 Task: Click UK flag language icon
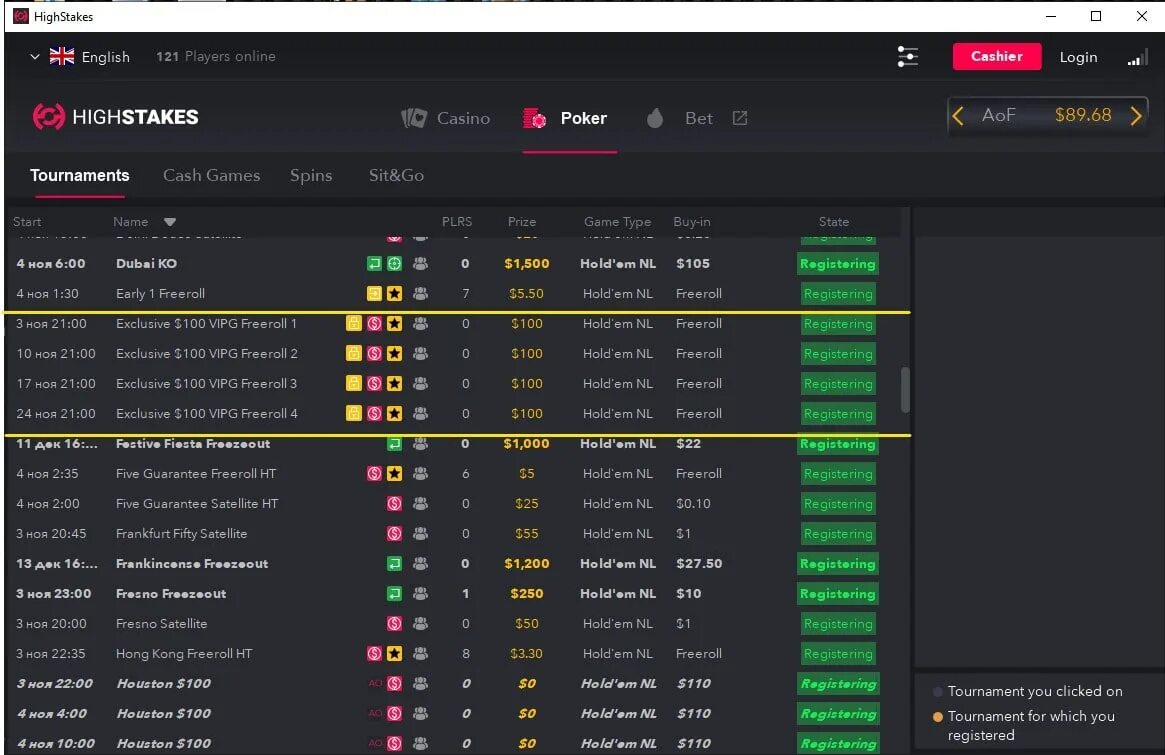tap(62, 56)
